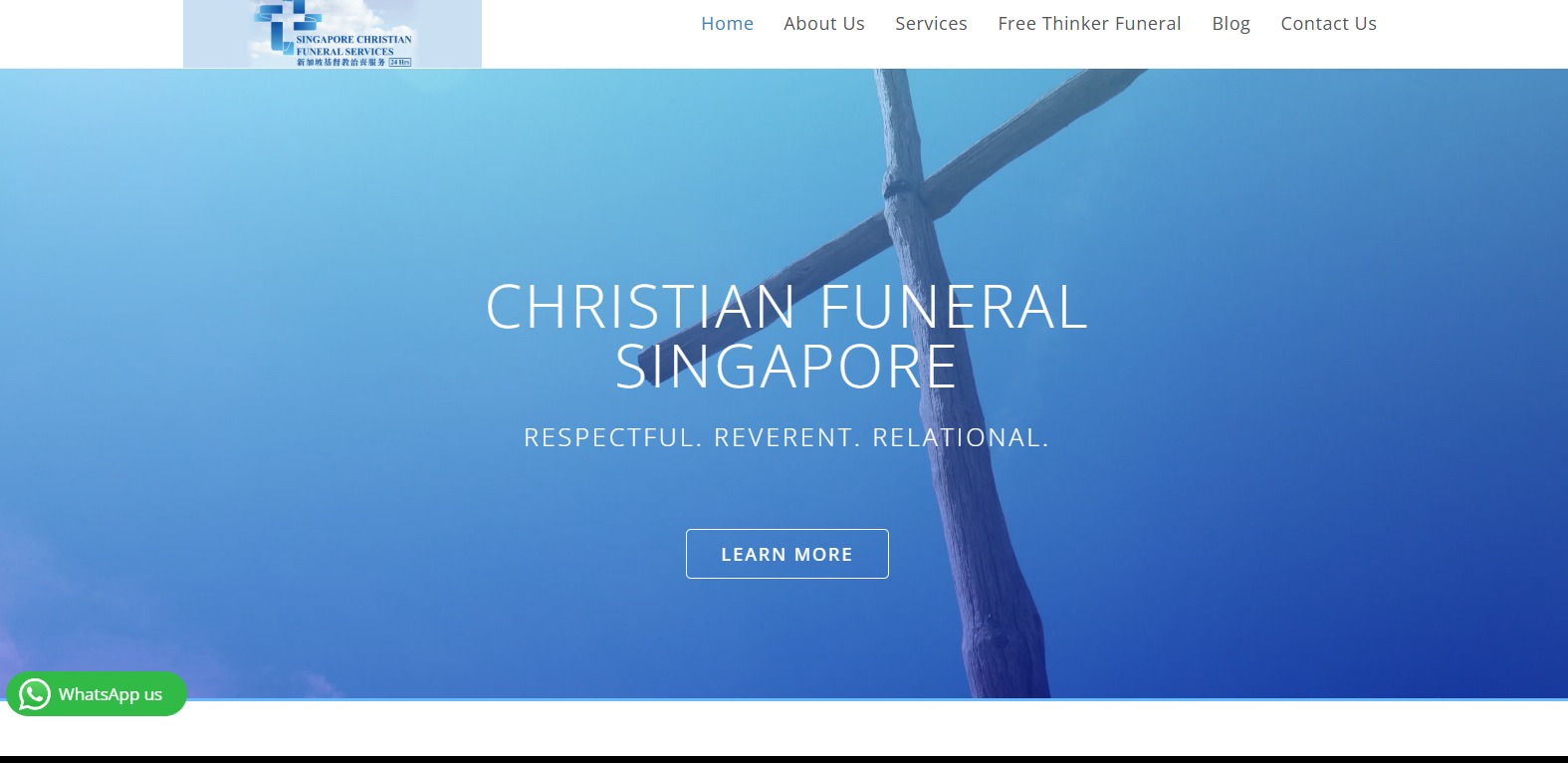Go to the About Us page

(x=823, y=24)
